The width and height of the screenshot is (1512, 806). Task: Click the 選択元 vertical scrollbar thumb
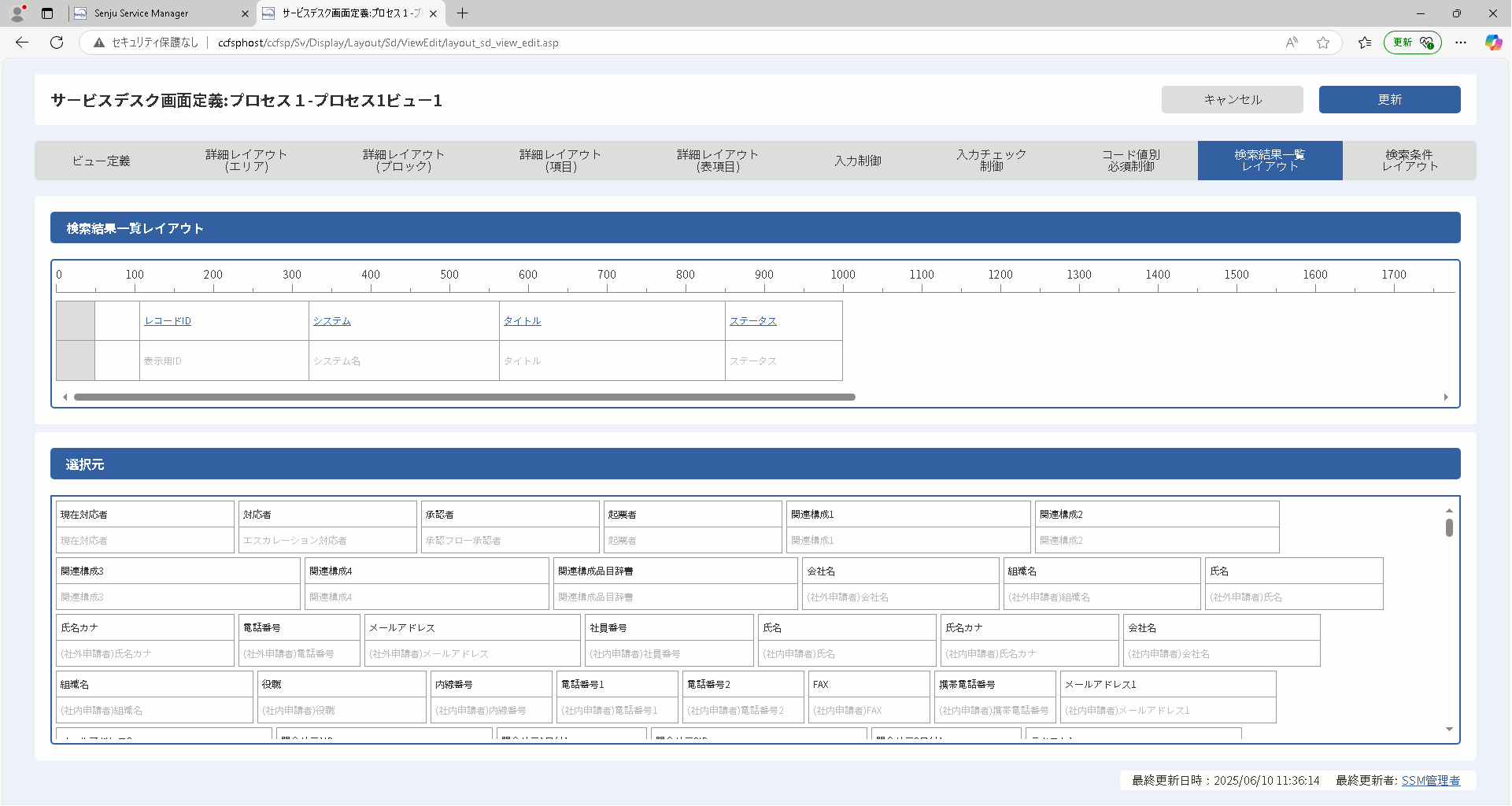pyautogui.click(x=1449, y=527)
